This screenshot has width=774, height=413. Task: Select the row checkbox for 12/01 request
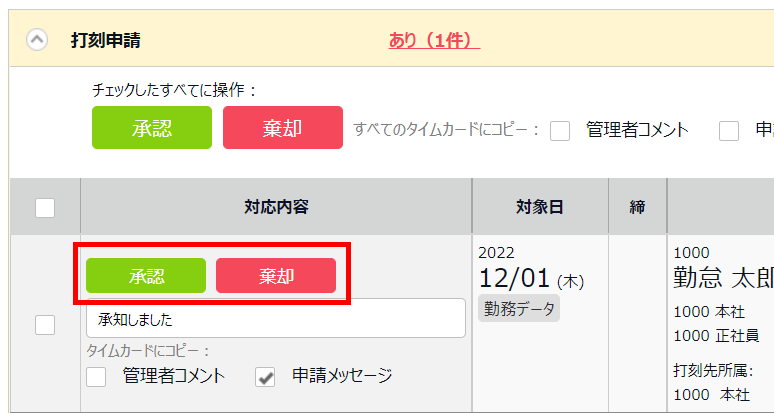click(45, 324)
